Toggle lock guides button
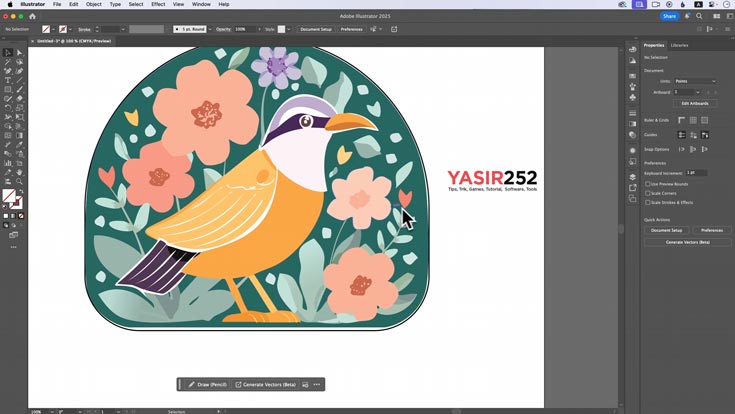The image size is (735, 414). [x=693, y=135]
